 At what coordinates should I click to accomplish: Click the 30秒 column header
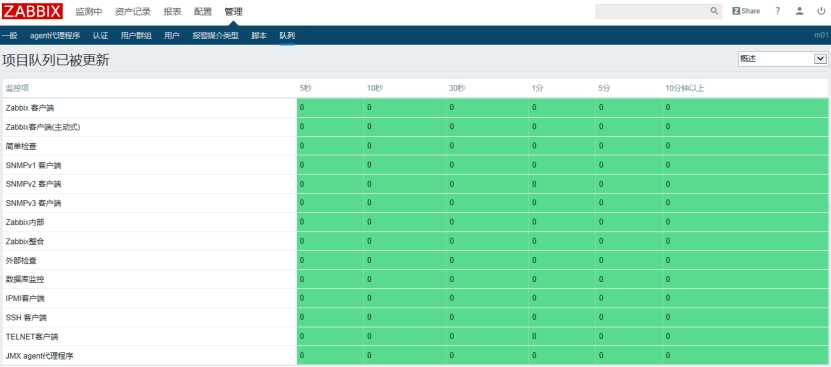[457, 89]
